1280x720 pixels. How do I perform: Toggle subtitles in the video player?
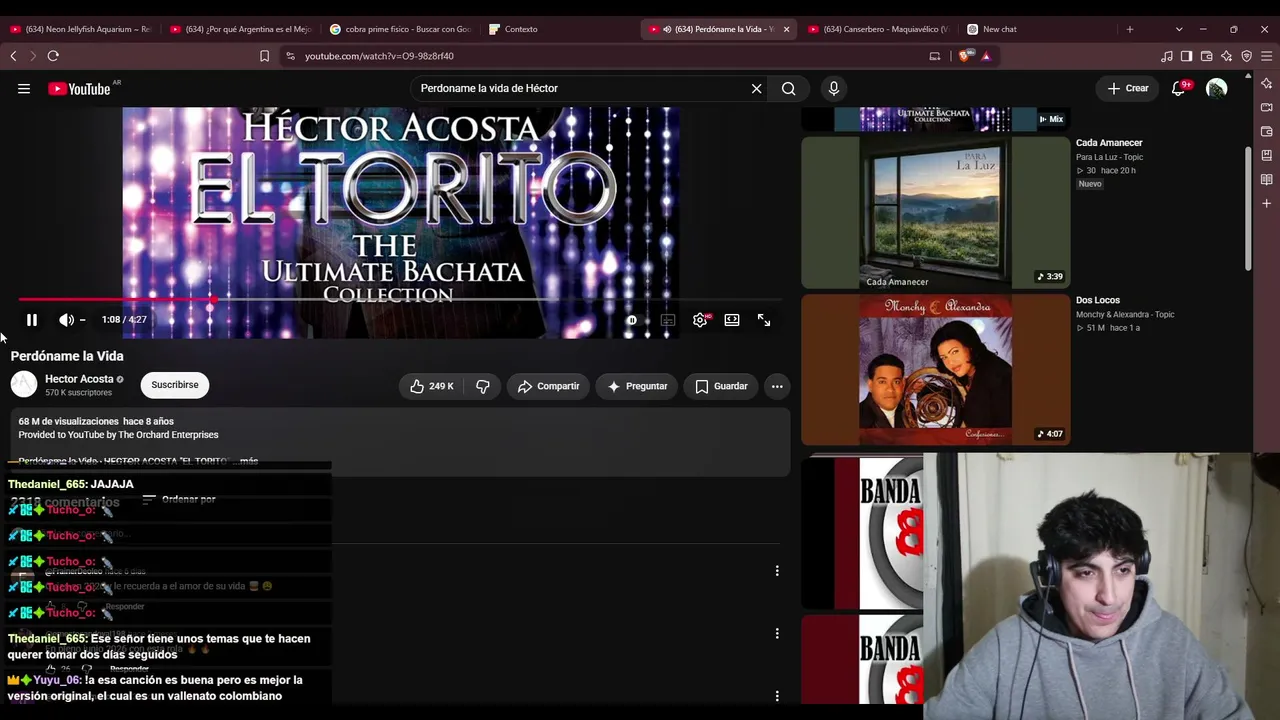[x=668, y=320]
